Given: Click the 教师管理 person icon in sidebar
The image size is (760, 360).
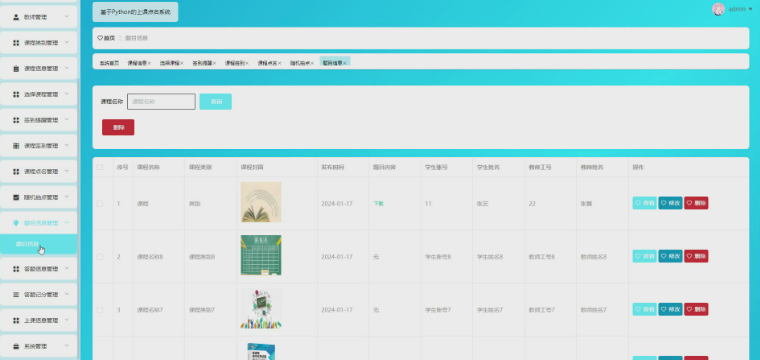Looking at the screenshot, I should point(16,17).
